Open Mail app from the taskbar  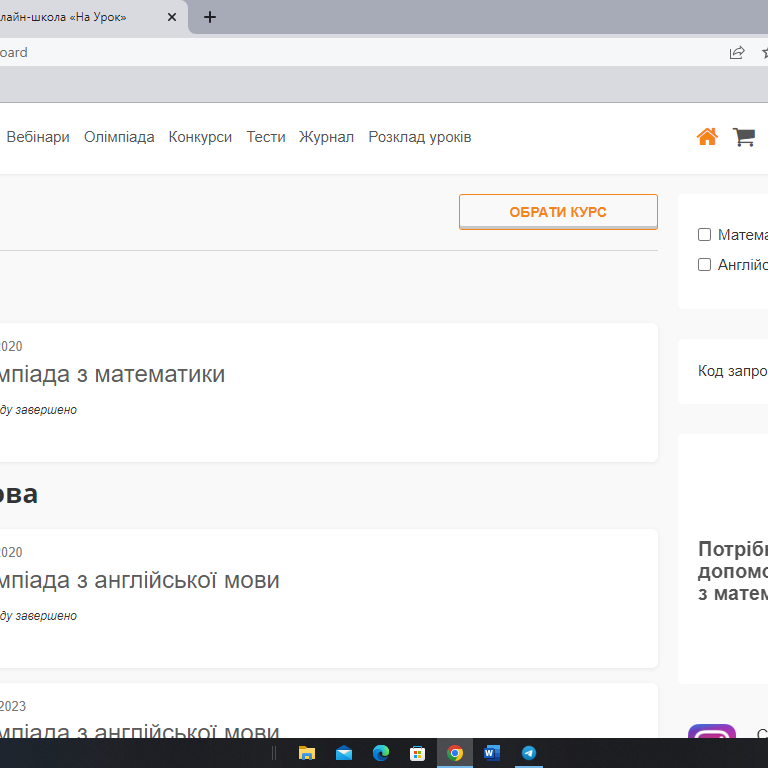click(344, 753)
